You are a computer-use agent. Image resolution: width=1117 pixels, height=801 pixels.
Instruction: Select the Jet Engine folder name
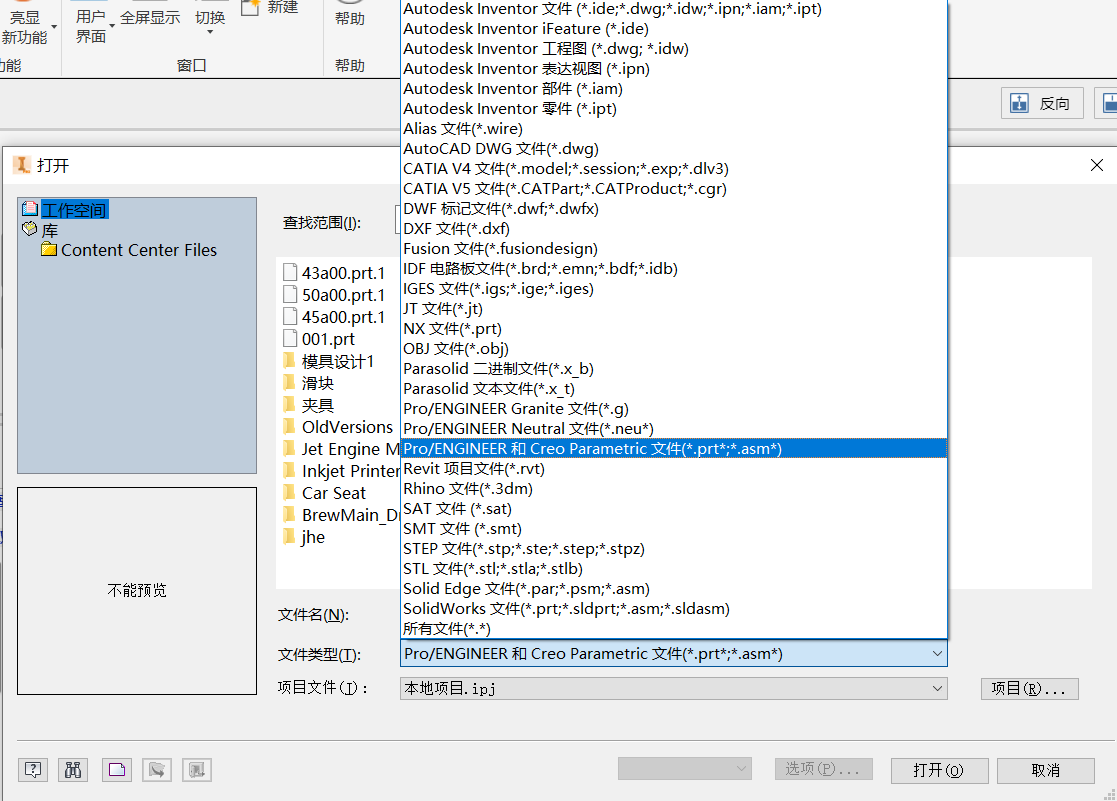pos(350,449)
